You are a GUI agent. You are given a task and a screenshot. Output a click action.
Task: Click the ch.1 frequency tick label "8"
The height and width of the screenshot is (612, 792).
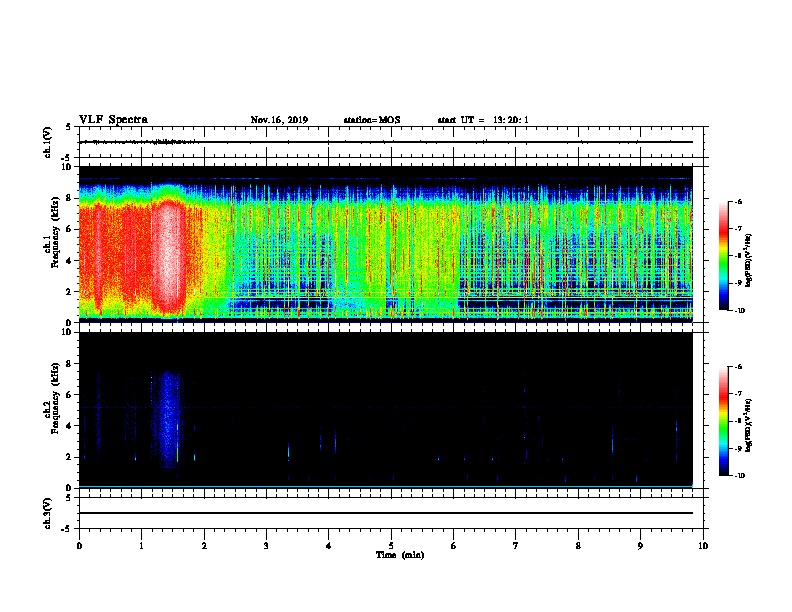[69, 198]
